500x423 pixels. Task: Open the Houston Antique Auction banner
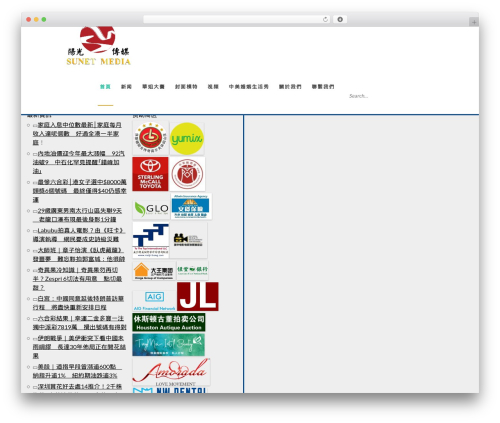coord(169,322)
